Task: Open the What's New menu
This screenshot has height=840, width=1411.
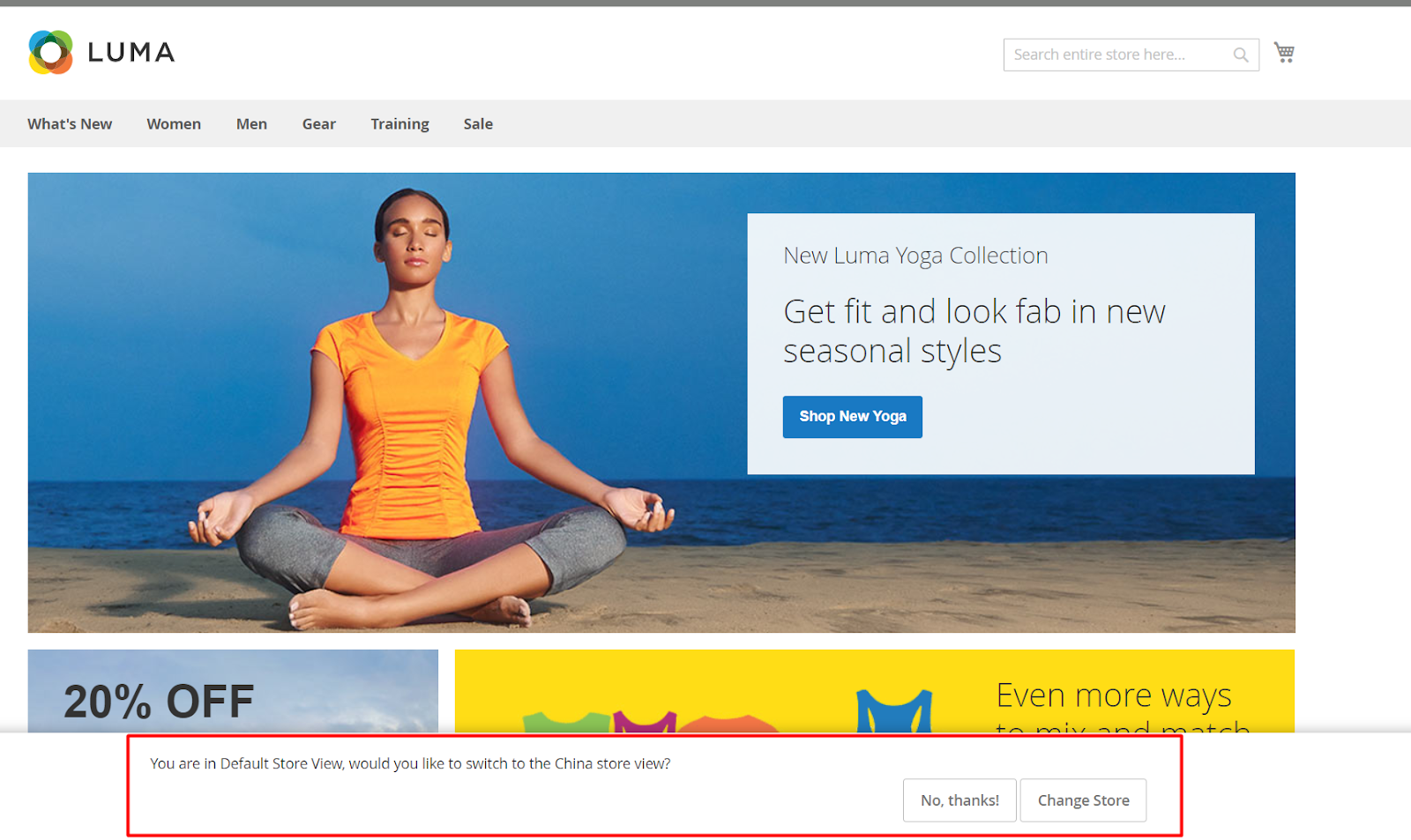Action: point(70,124)
